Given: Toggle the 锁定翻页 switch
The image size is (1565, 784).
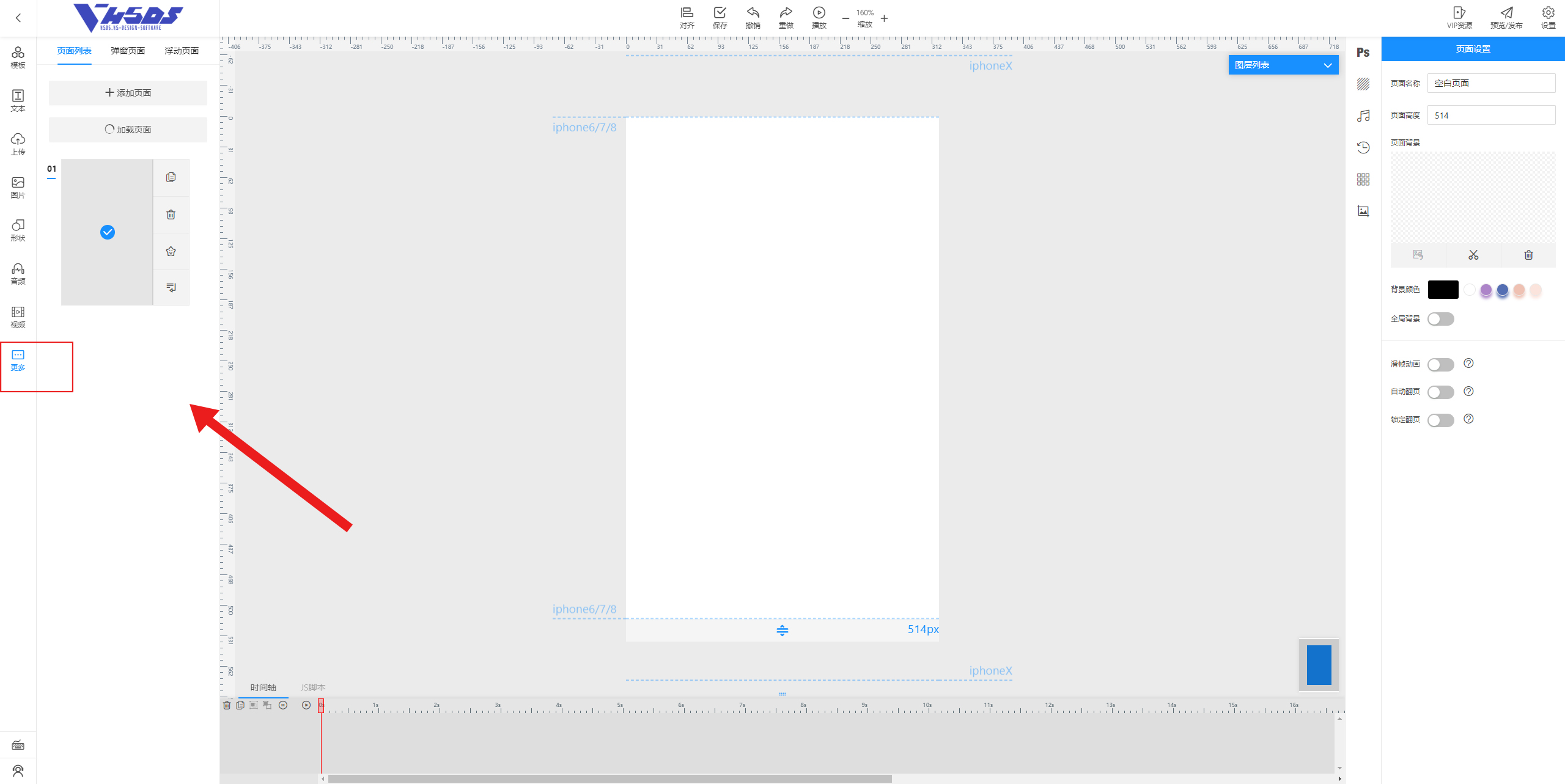Looking at the screenshot, I should point(1440,420).
